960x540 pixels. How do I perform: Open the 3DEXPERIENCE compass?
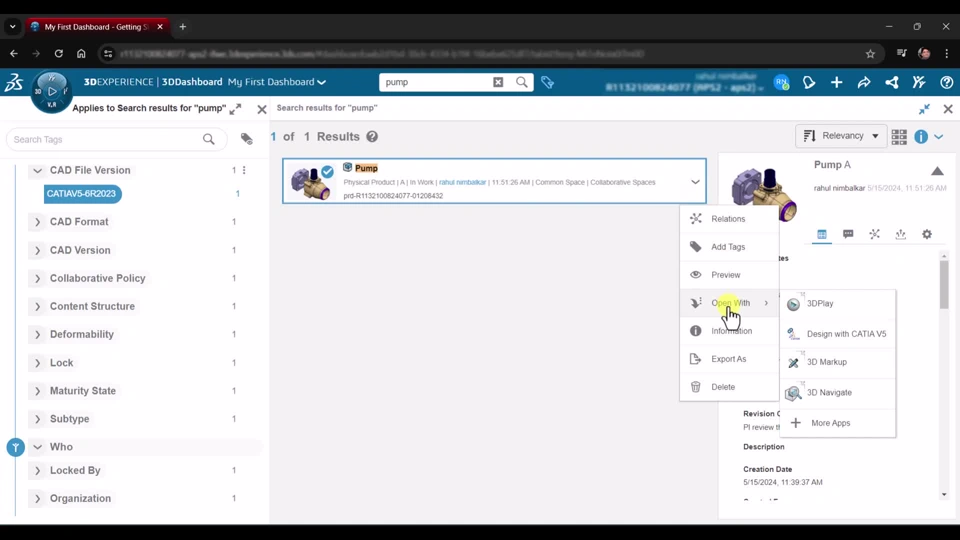51,91
